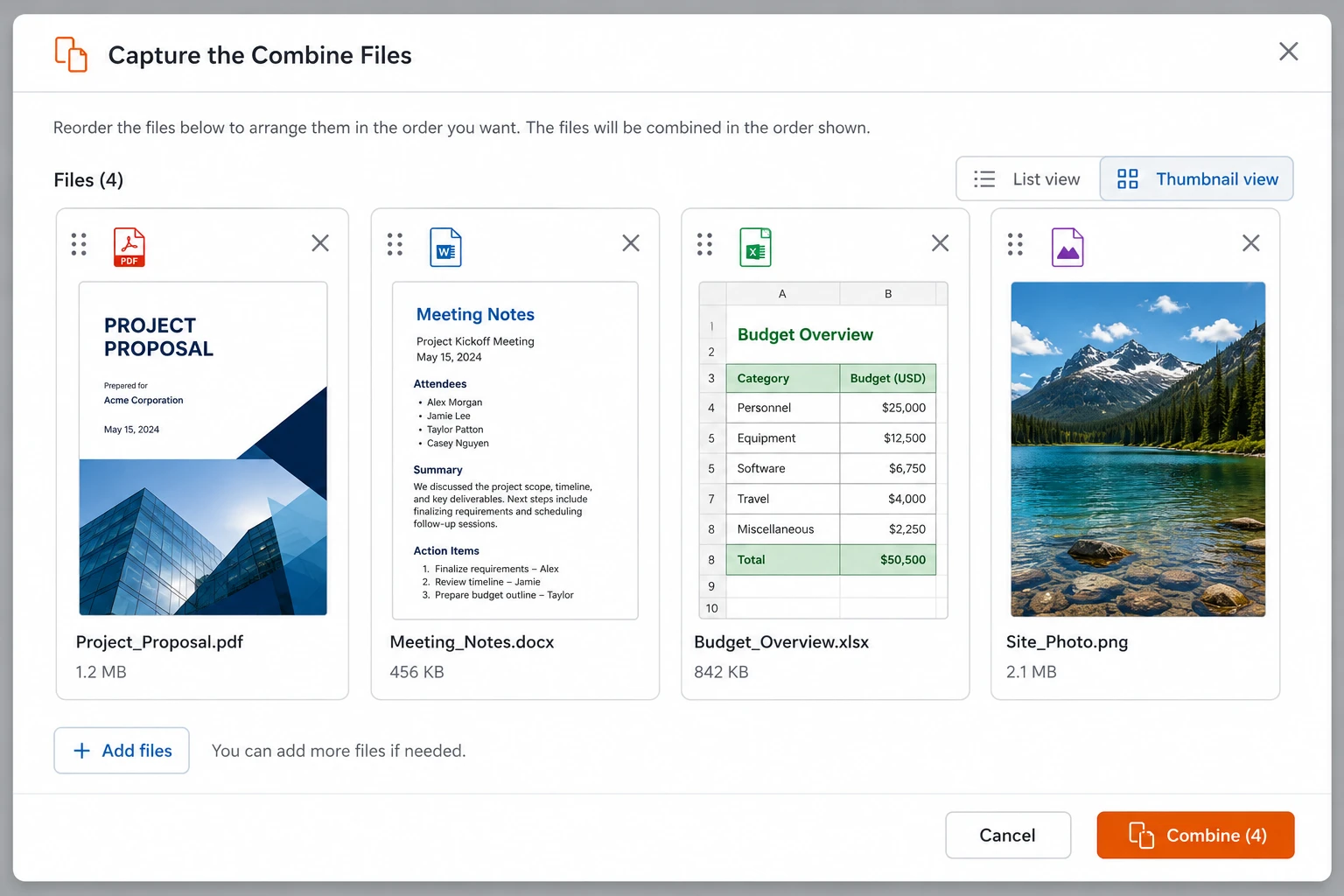The image size is (1344, 896).
Task: Click the PDF file type icon
Action: pyautogui.click(x=129, y=247)
